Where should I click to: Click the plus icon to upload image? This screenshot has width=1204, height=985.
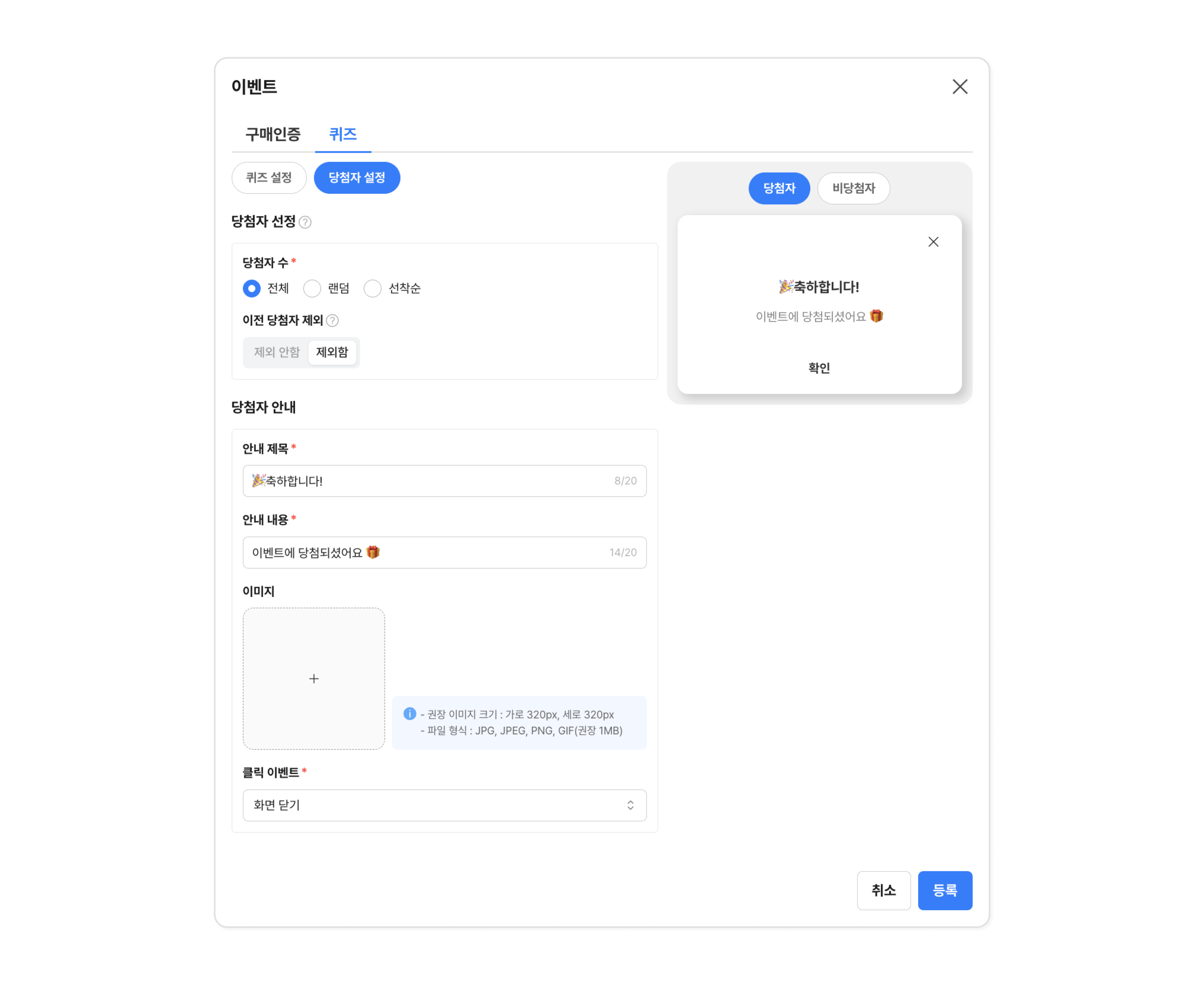[x=314, y=679]
